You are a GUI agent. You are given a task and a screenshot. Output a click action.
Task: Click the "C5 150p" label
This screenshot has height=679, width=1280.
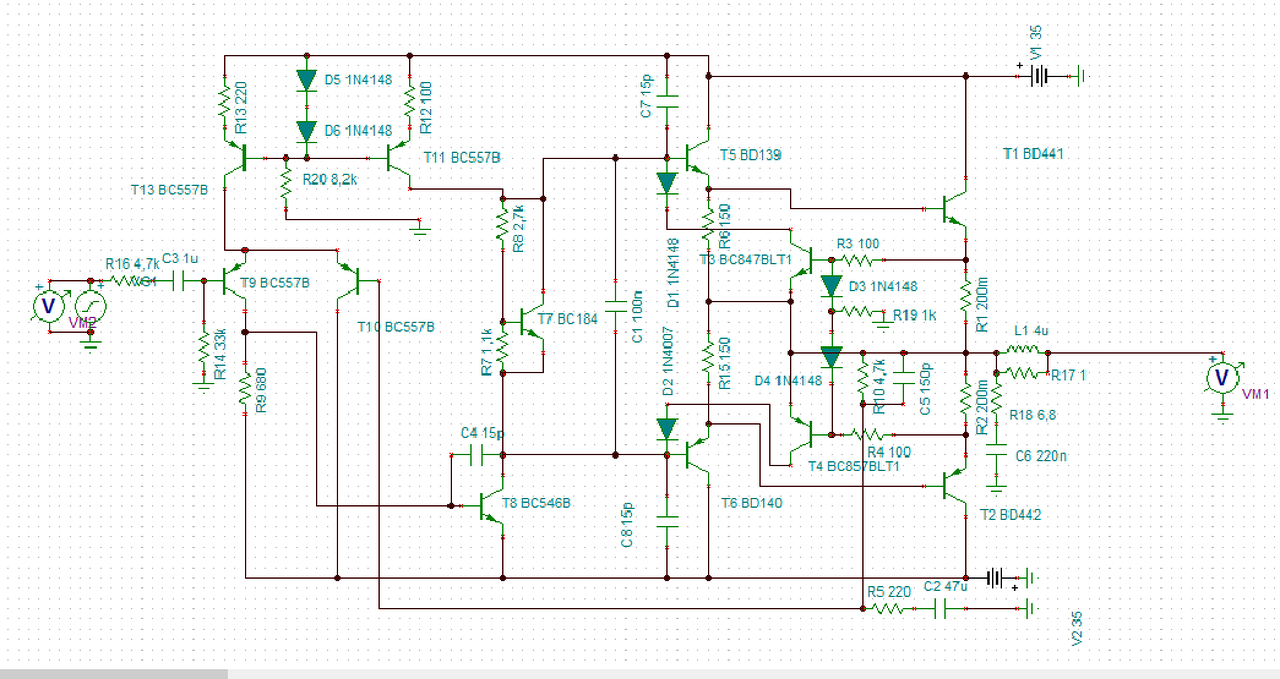pyautogui.click(x=925, y=389)
